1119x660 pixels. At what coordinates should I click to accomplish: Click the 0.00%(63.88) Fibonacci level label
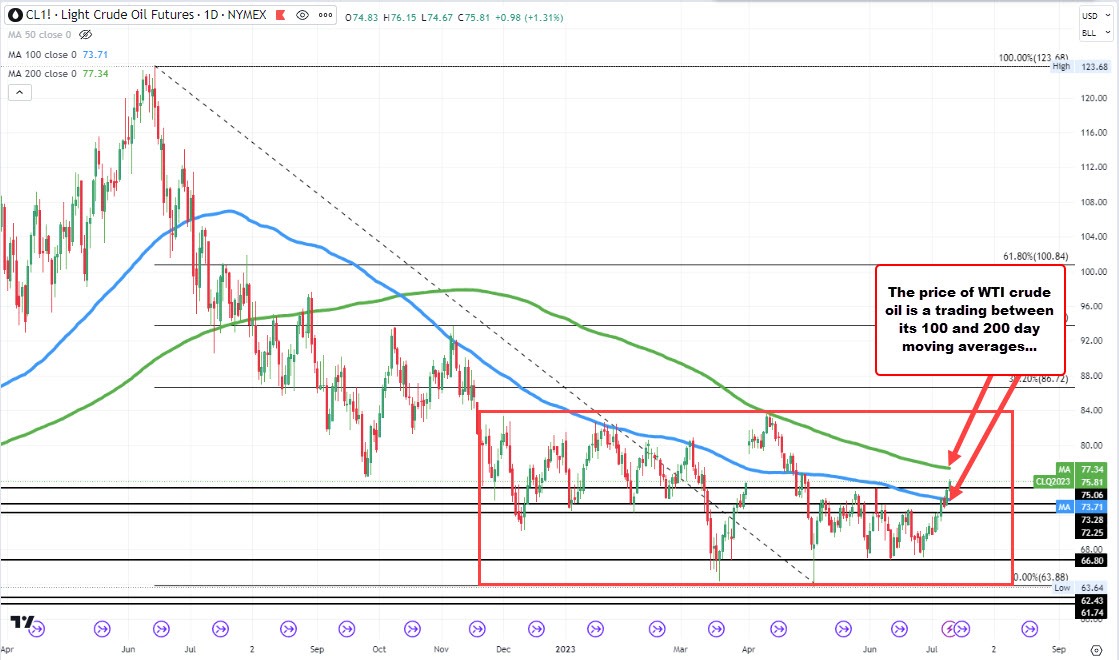(x=1040, y=577)
